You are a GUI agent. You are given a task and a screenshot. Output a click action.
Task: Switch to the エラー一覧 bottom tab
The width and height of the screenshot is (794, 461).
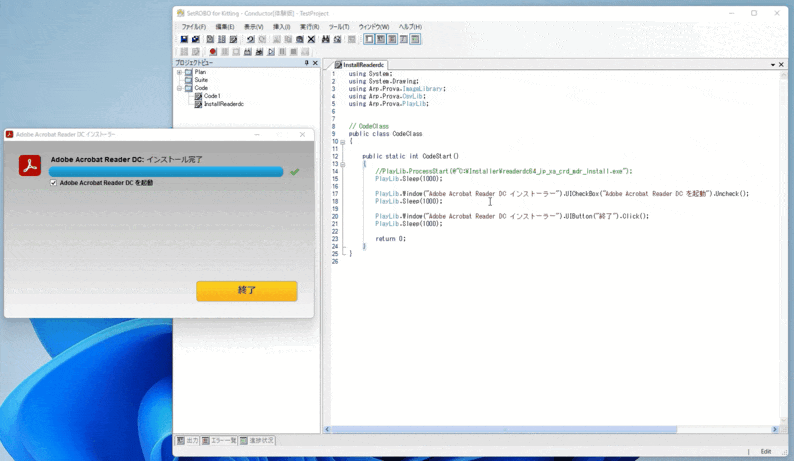(x=219, y=440)
